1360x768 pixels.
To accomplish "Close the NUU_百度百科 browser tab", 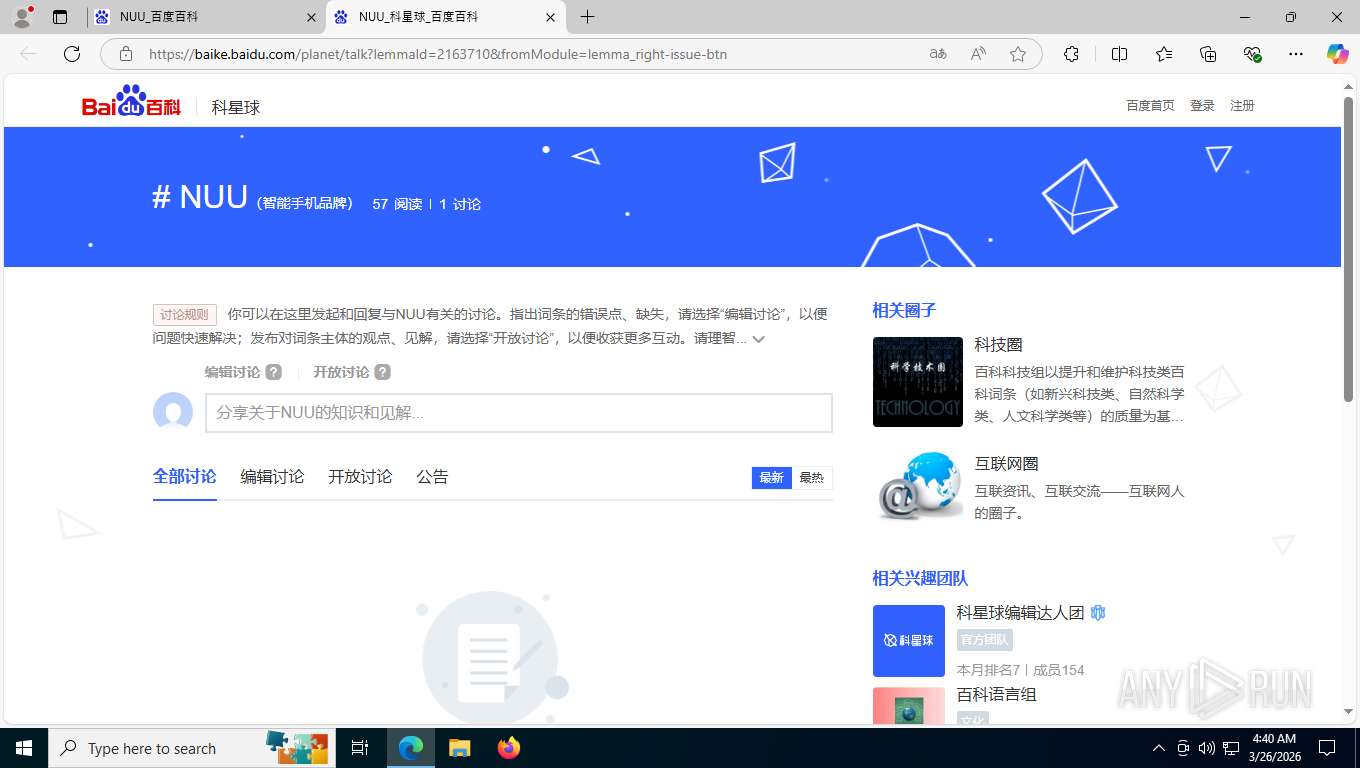I will point(310,17).
